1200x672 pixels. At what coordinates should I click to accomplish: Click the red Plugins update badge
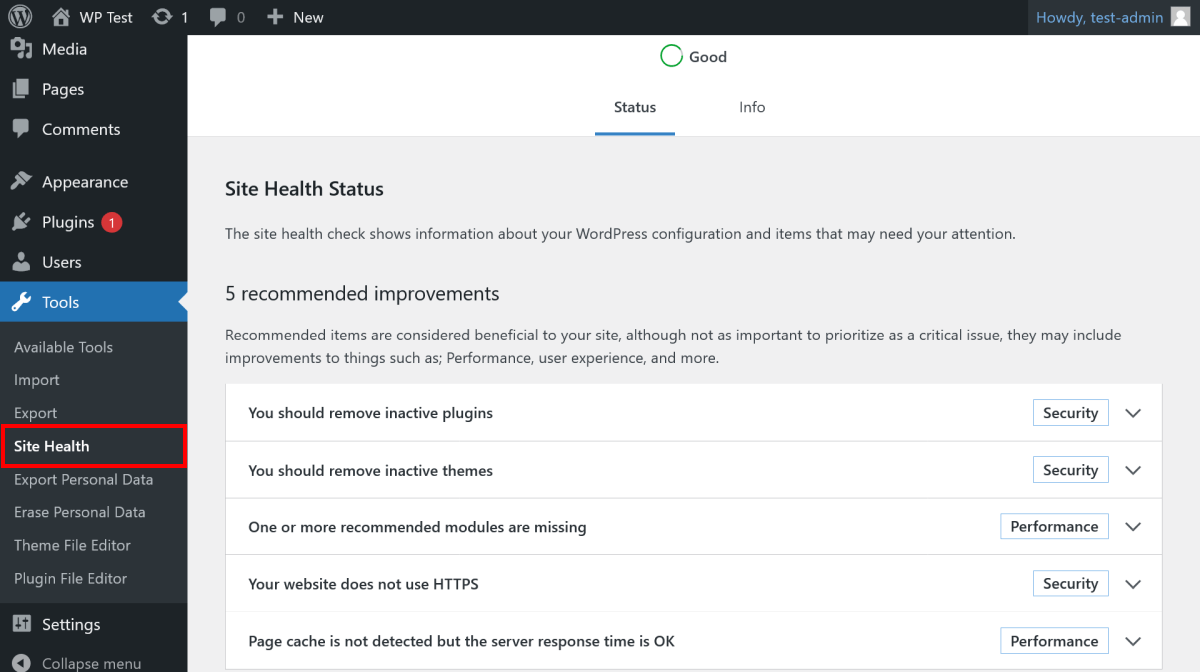pyautogui.click(x=112, y=222)
